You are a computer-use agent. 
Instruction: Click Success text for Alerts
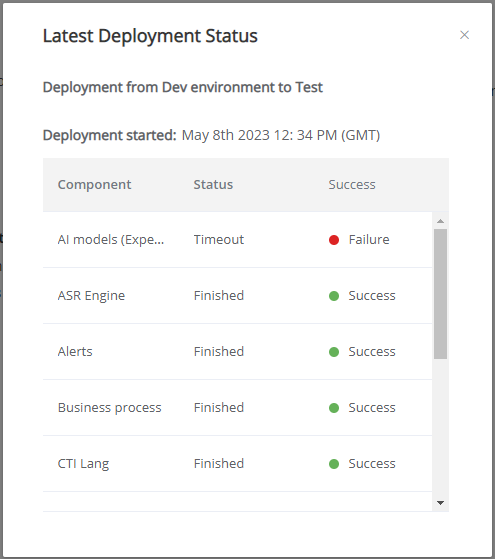[x=372, y=352]
